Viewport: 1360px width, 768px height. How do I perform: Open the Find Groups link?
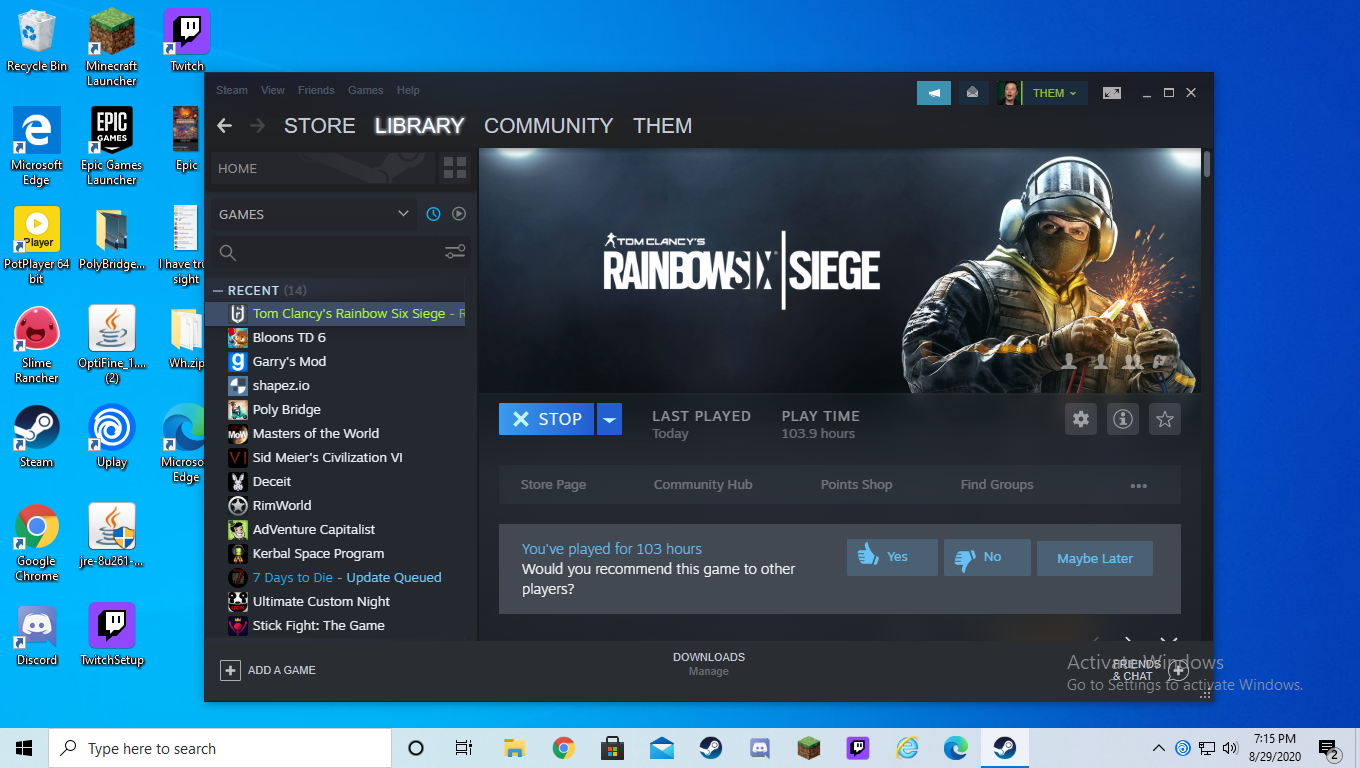tap(997, 485)
